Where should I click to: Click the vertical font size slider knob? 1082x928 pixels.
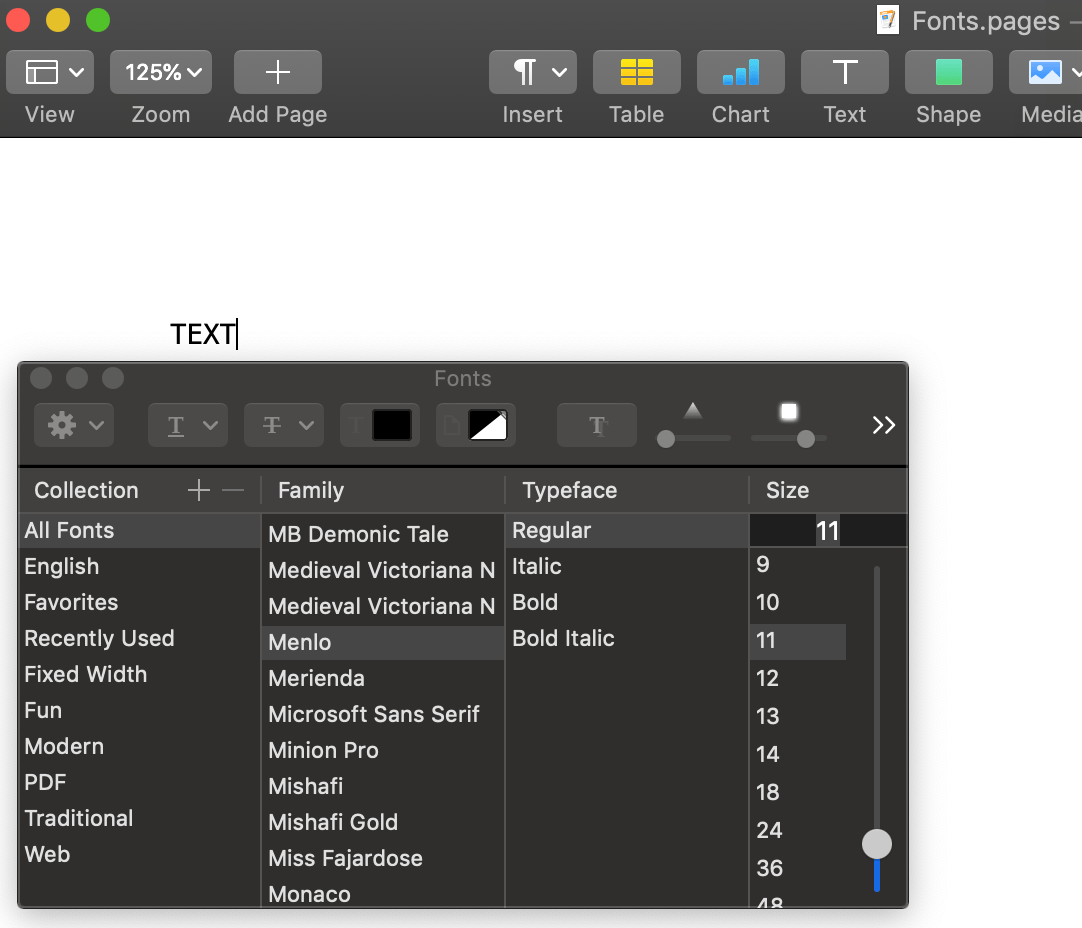(x=876, y=844)
